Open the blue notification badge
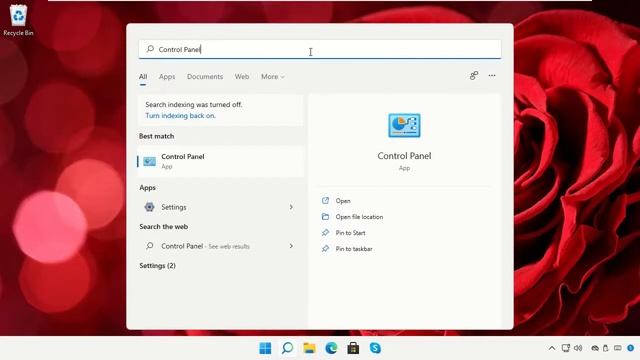 631,348
